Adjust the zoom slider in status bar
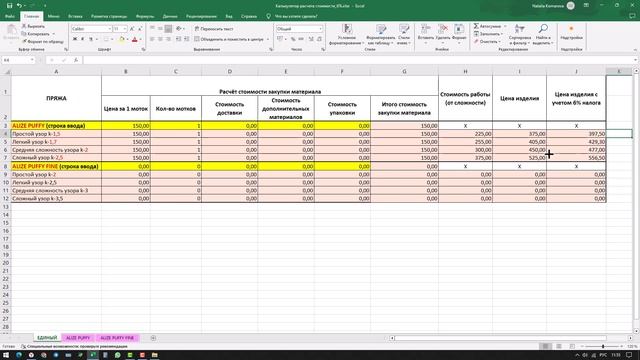Image resolution: width=640 pixels, height=360 pixels. [603, 346]
